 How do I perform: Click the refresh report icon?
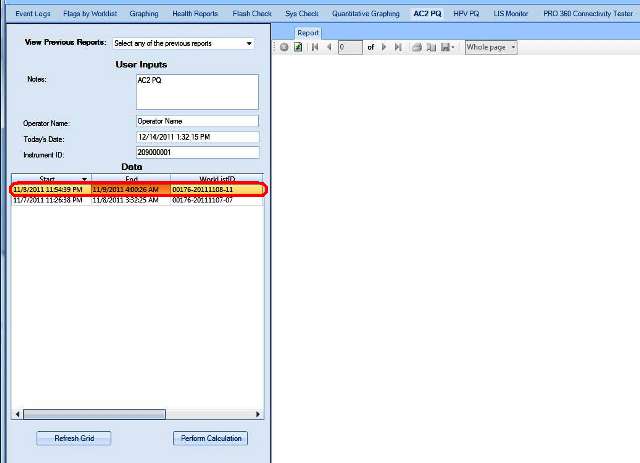tap(298, 47)
